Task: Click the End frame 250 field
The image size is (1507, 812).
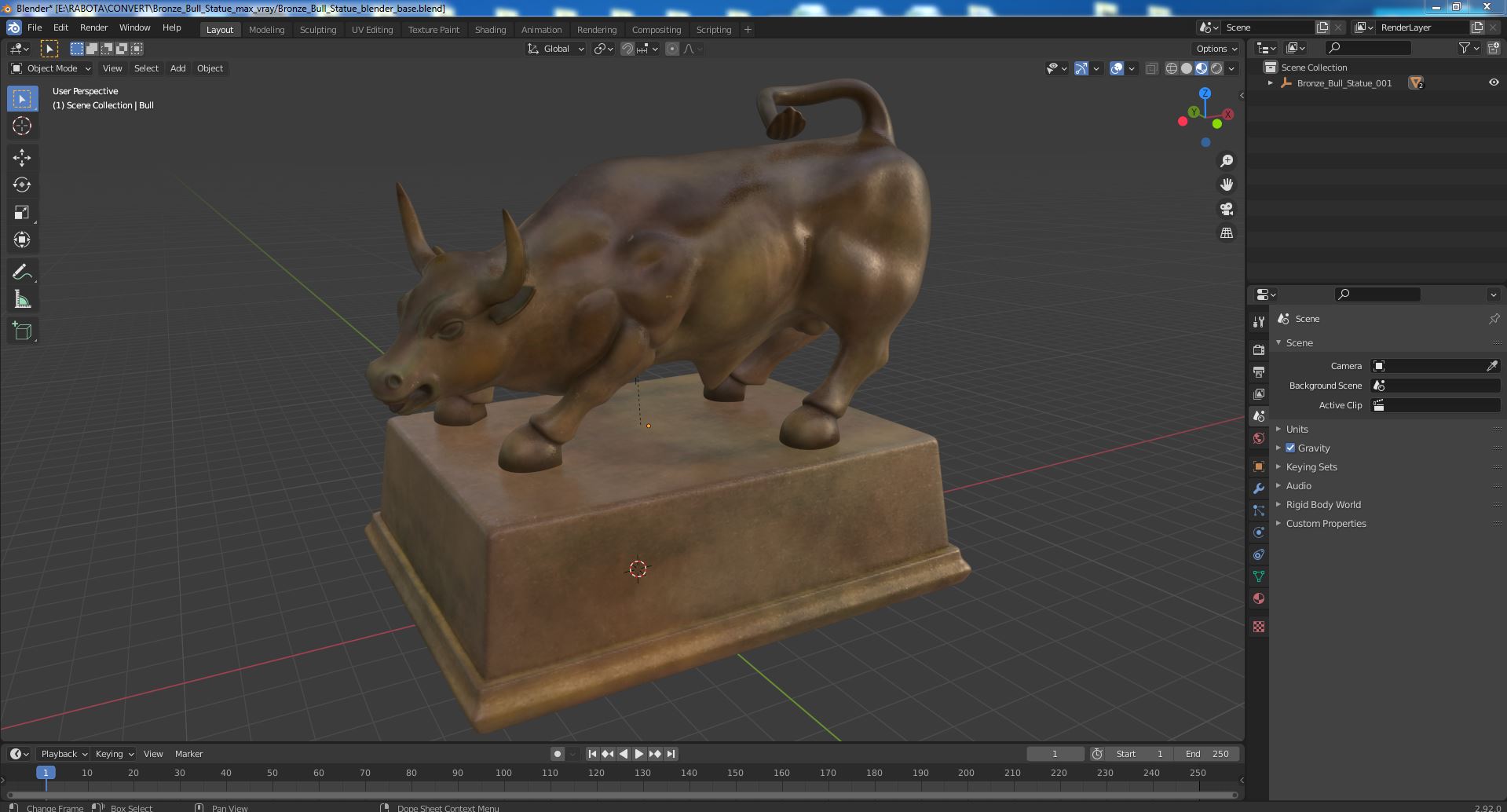Action: (1207, 754)
